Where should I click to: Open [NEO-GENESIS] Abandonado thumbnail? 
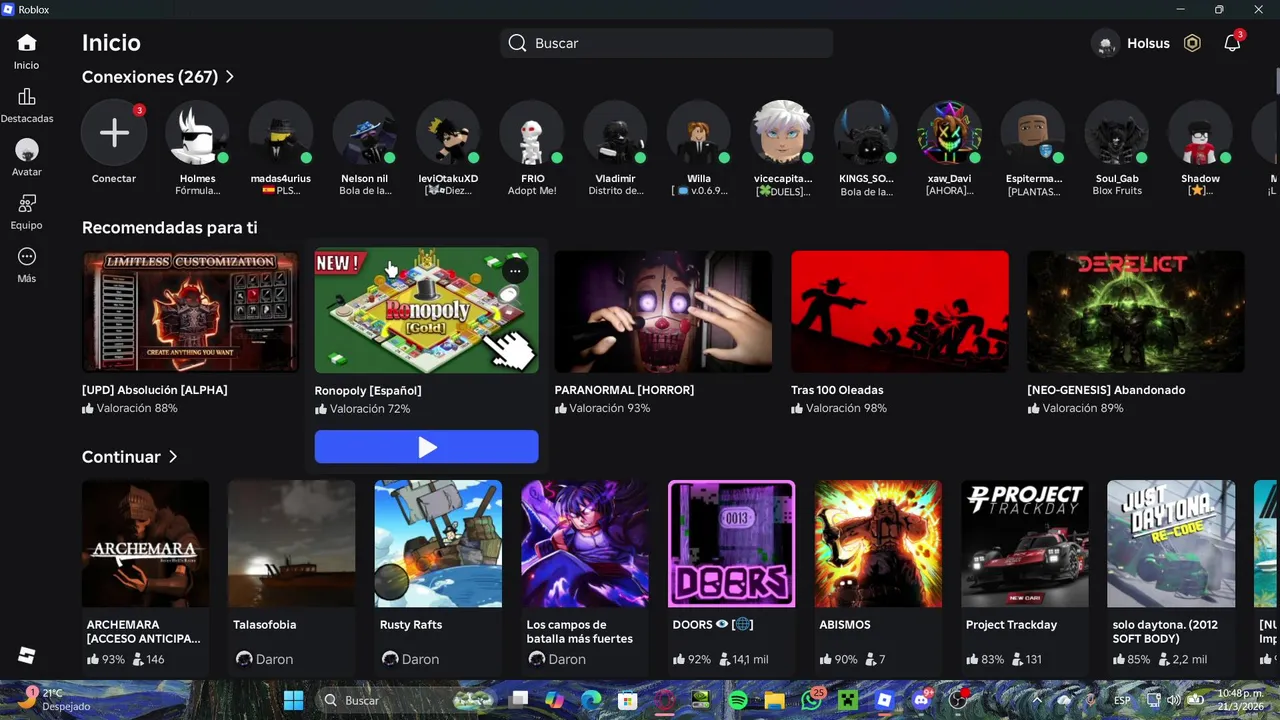pyautogui.click(x=1136, y=311)
